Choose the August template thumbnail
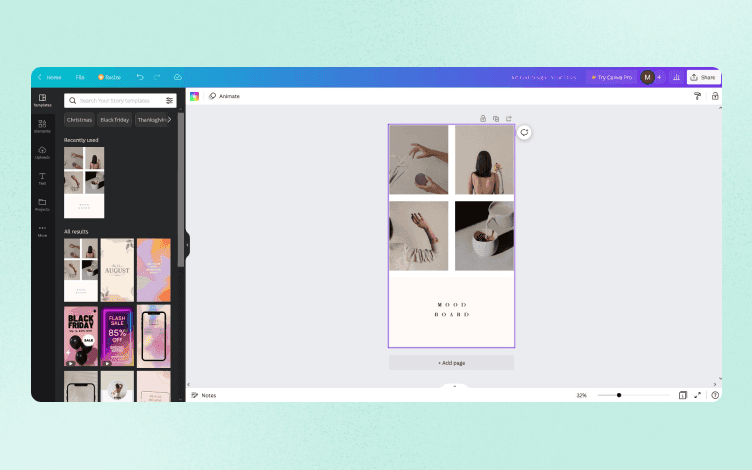Viewport: 752px width, 470px height. coord(117,270)
